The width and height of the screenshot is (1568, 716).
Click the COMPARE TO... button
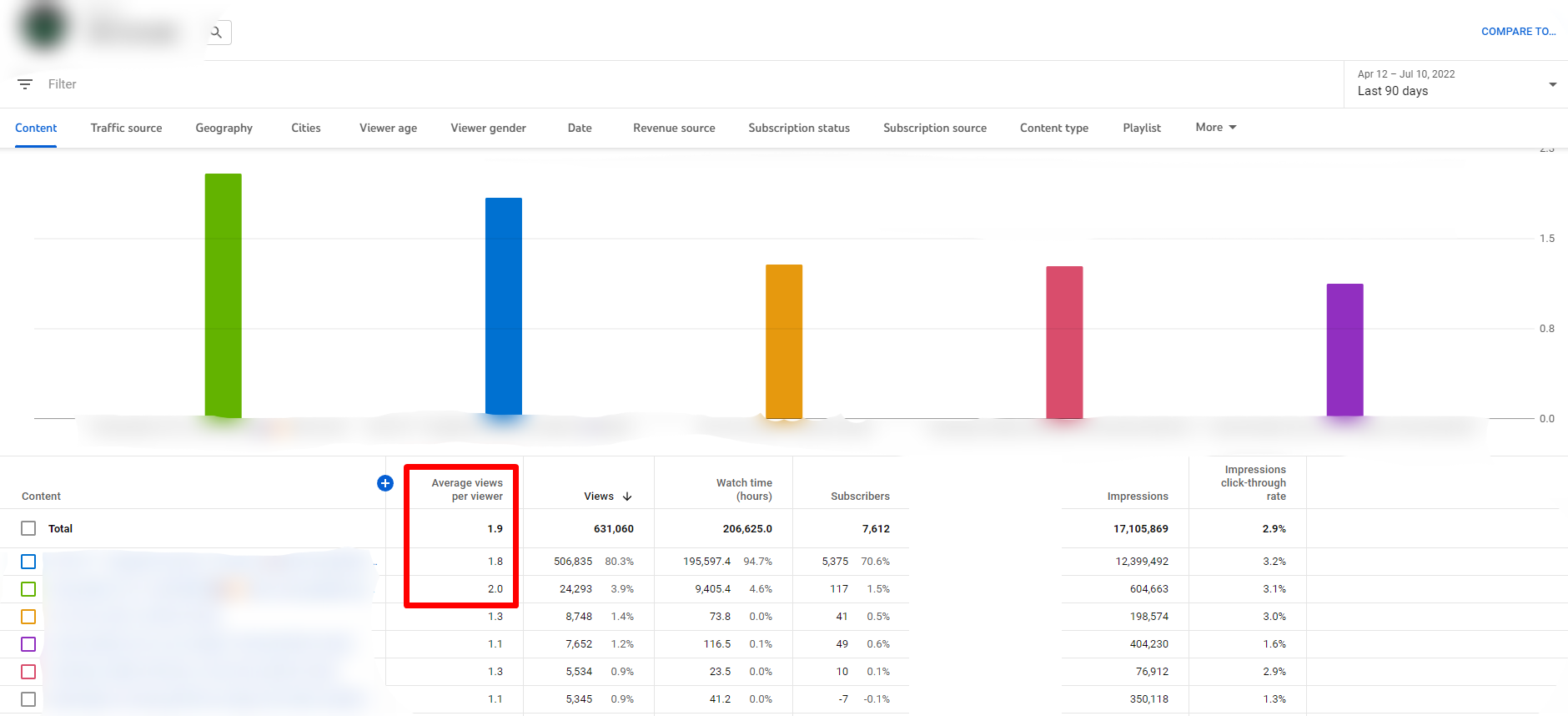[x=1518, y=32]
